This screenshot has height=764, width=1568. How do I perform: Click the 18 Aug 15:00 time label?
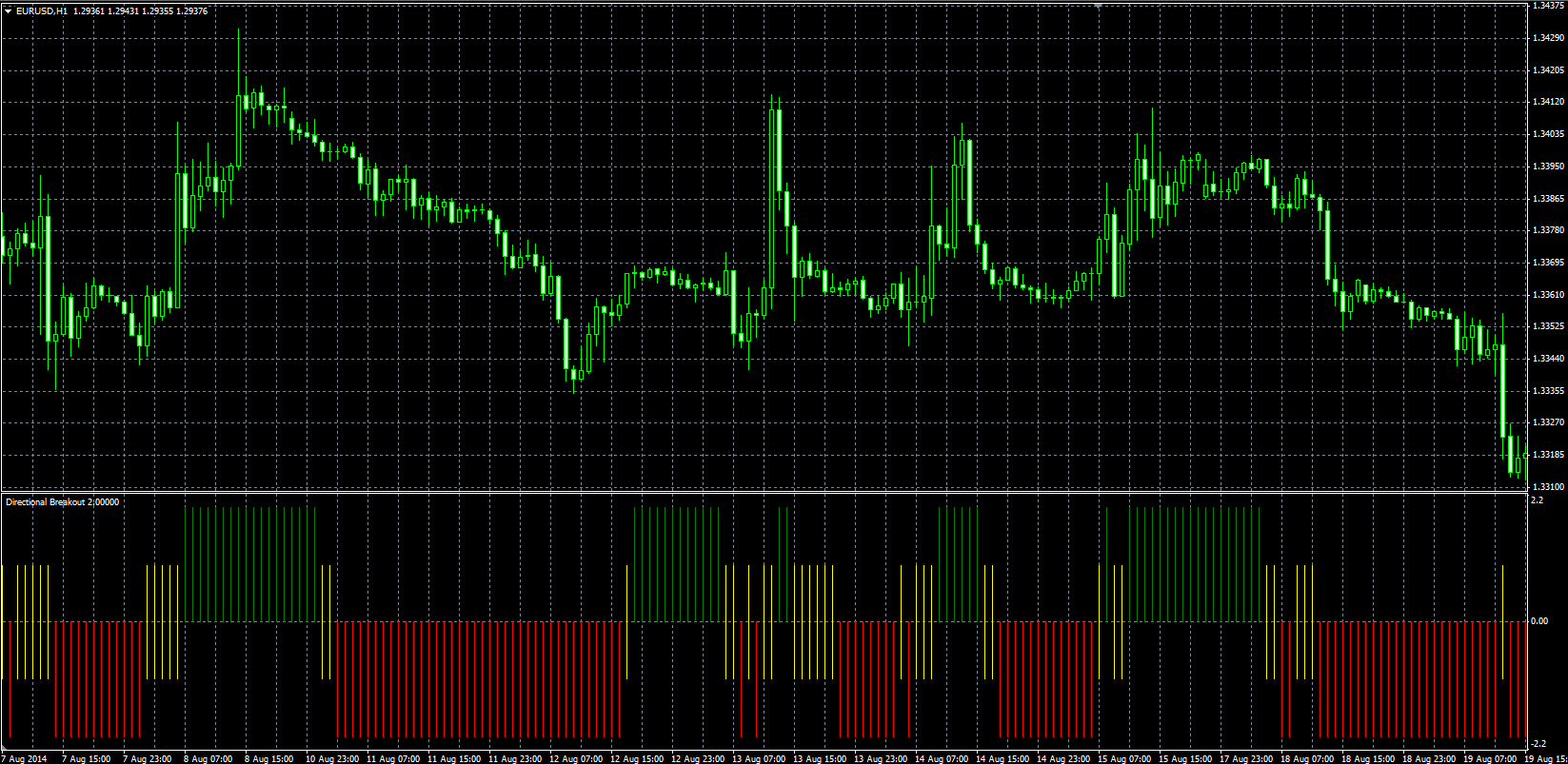coord(1368,759)
